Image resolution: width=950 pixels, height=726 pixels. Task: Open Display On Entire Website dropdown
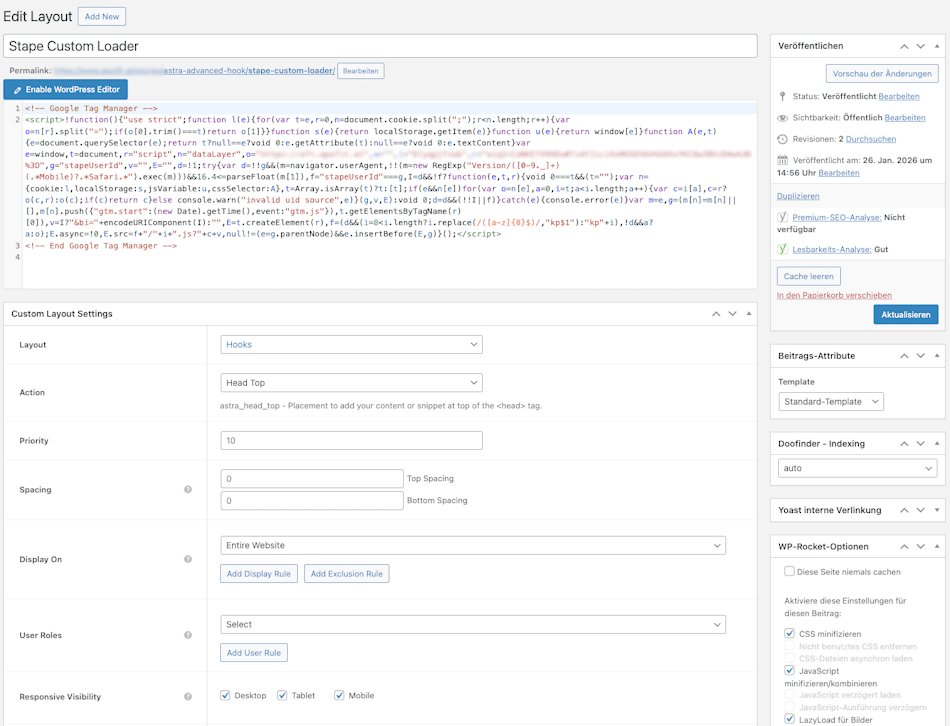pos(473,545)
